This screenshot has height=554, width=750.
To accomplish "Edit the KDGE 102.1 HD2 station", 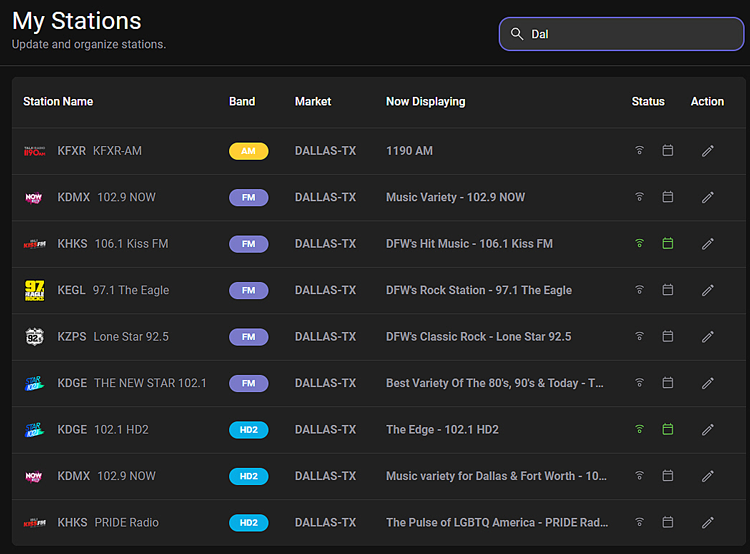I will click(707, 430).
